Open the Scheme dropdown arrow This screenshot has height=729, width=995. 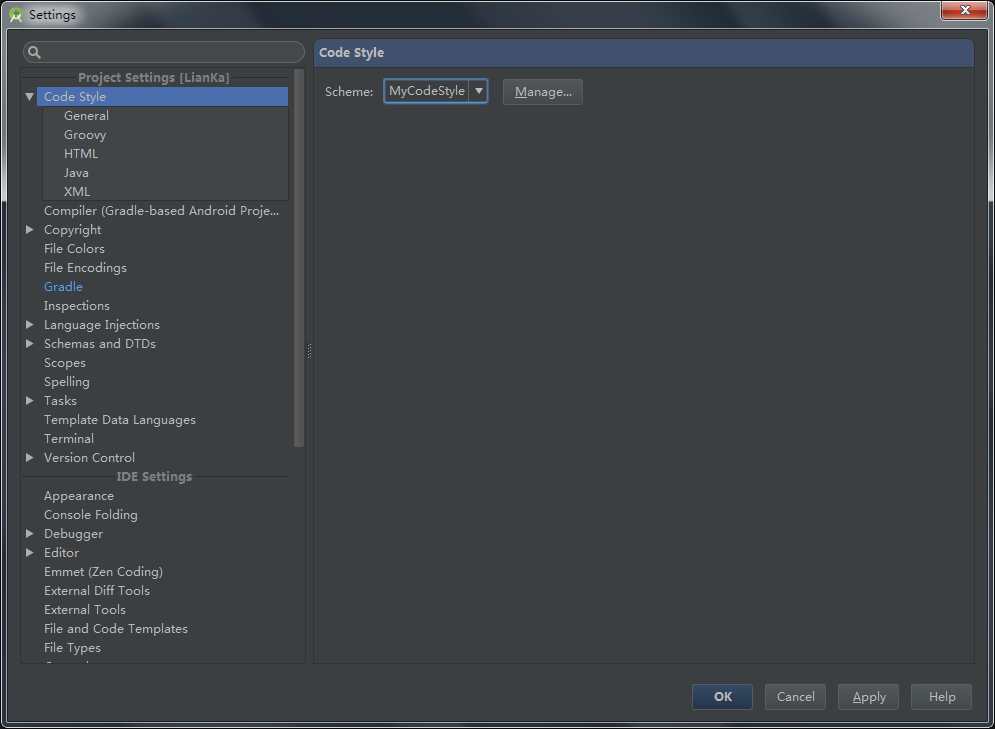(x=479, y=92)
